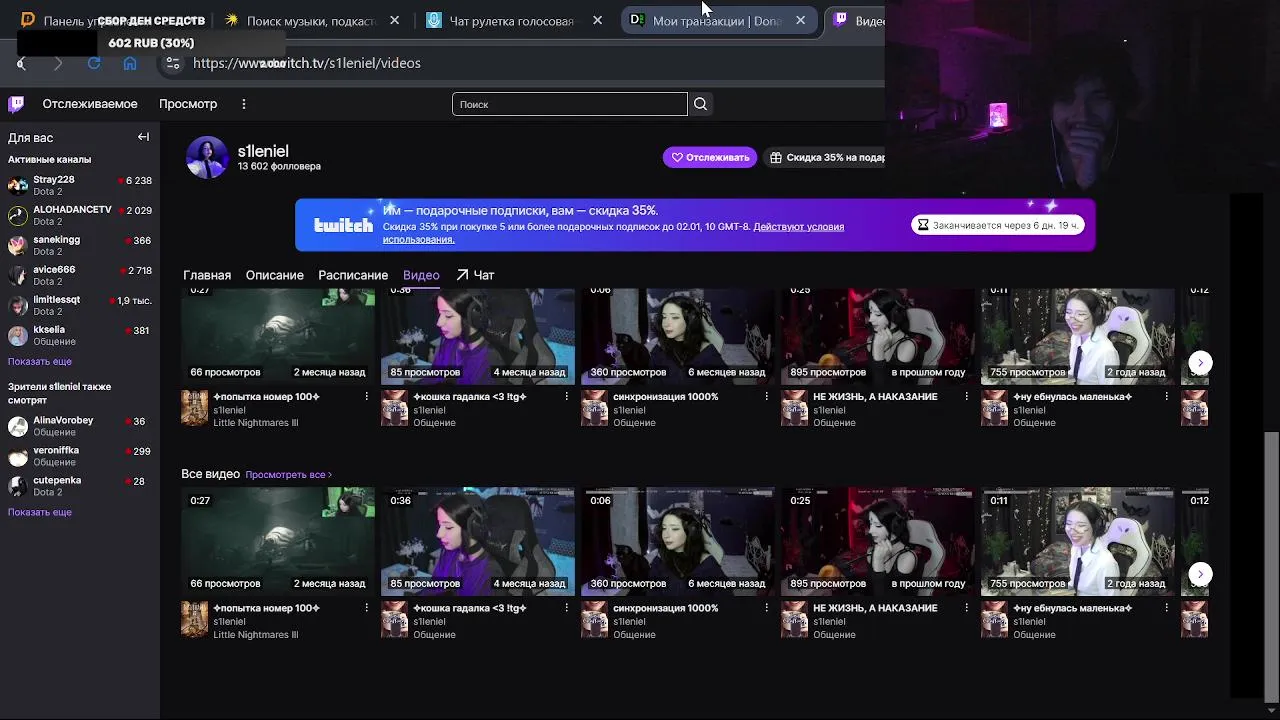Open kkselia channel in sidebar
1280x720 pixels.
click(x=80, y=335)
